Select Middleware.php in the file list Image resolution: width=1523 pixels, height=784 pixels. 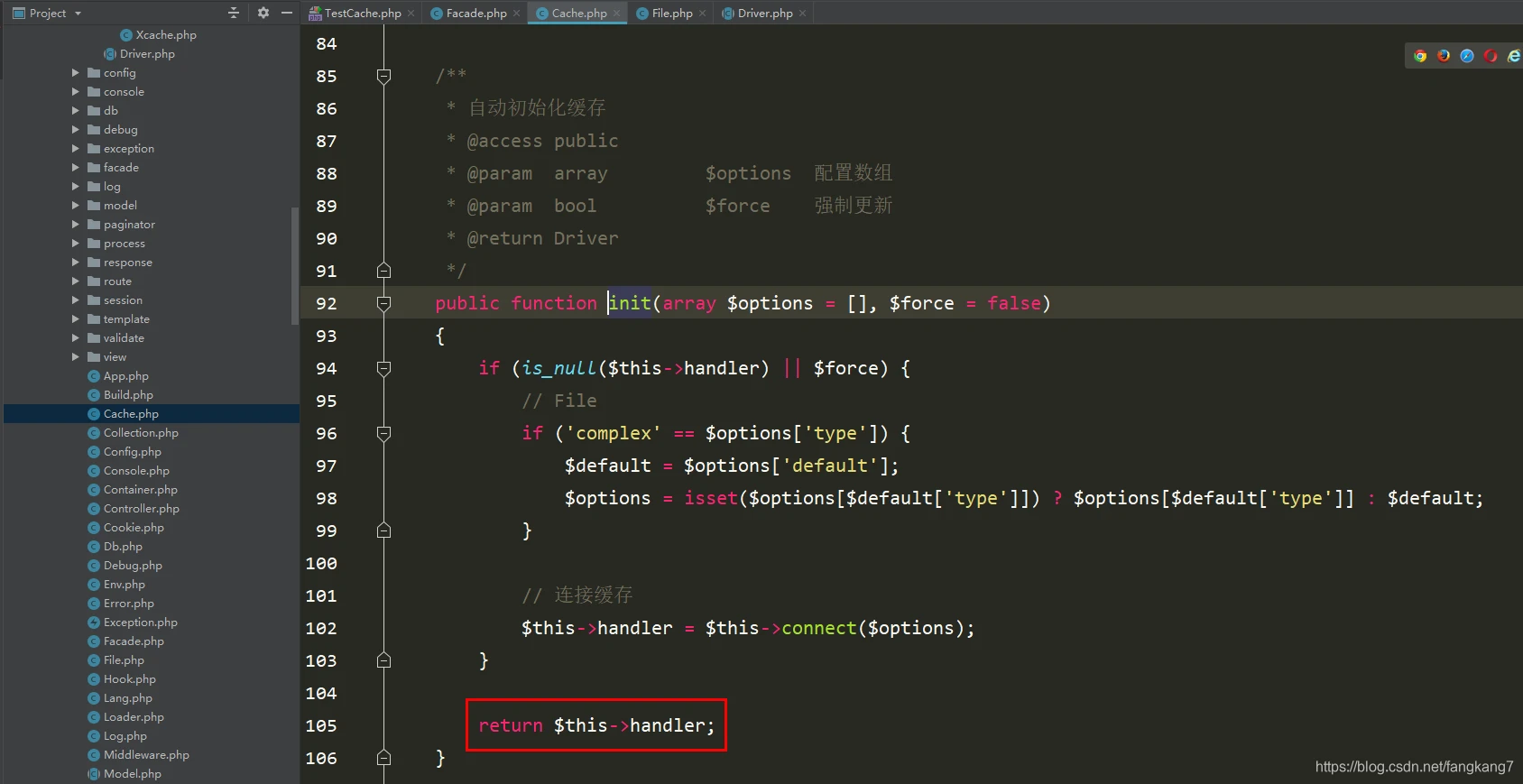click(146, 755)
